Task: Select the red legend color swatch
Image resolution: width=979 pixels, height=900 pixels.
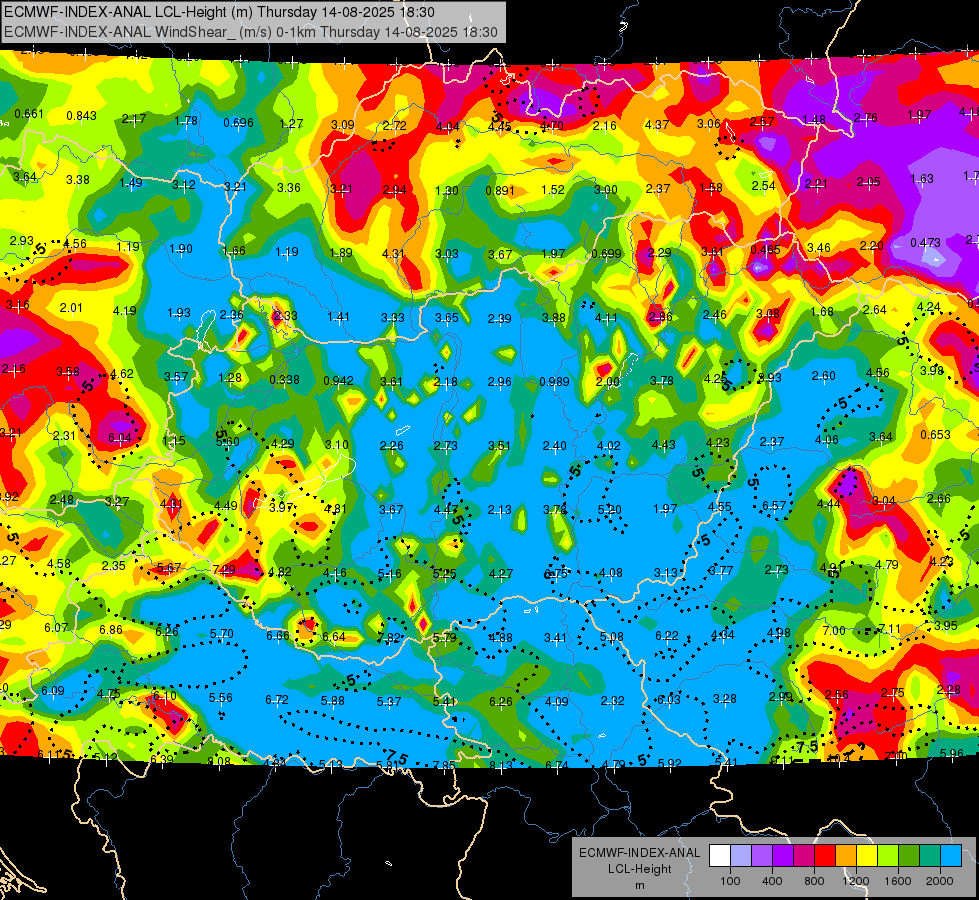Action: (825, 856)
